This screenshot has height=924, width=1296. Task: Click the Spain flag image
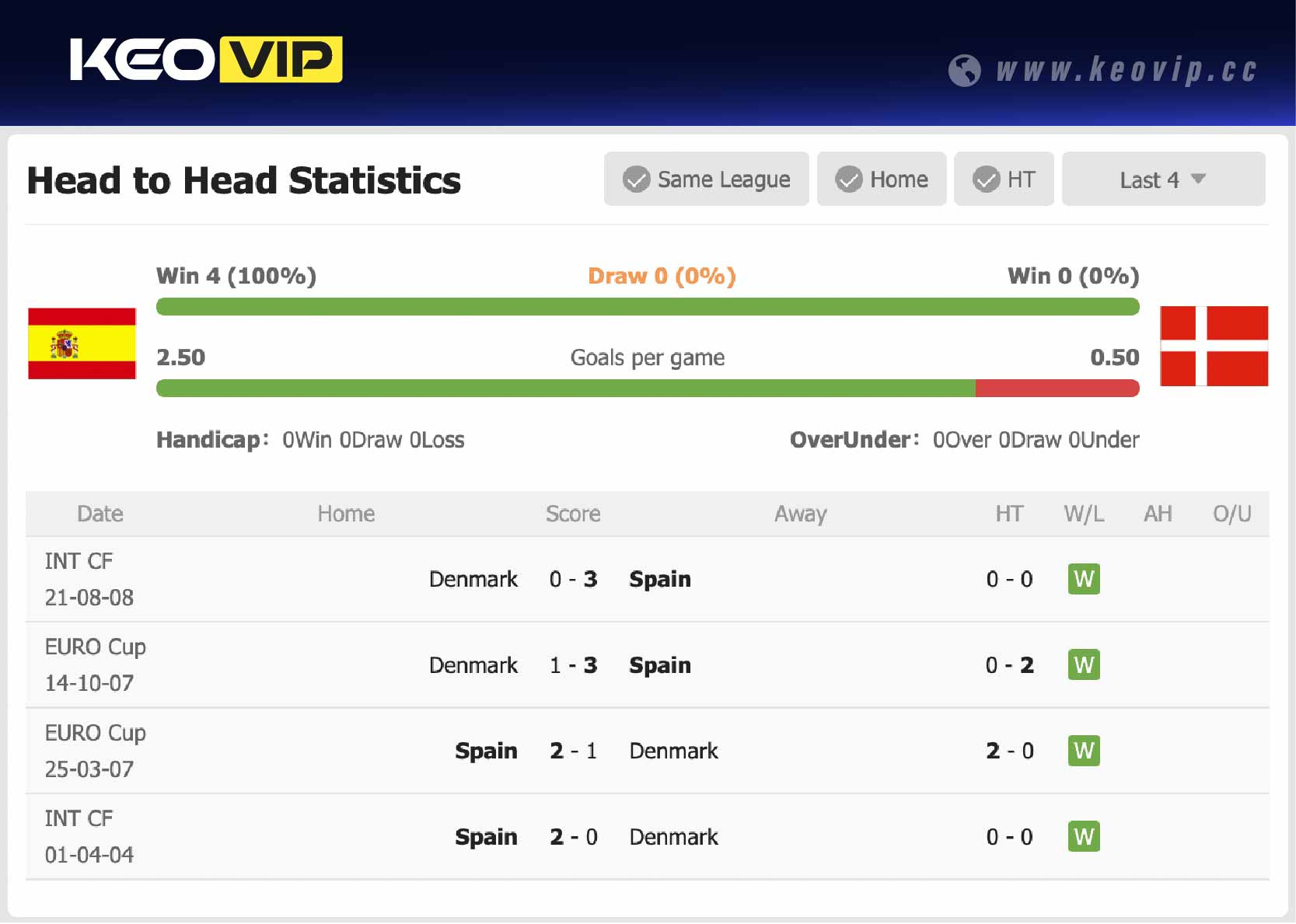[82, 343]
